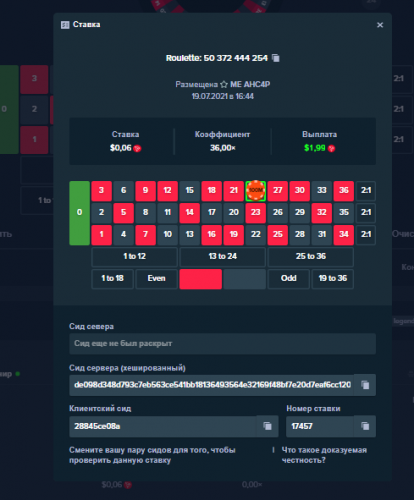Screen dimensions: 414x500
Task: Click the top row 2:1 column bet
Action: [366, 191]
